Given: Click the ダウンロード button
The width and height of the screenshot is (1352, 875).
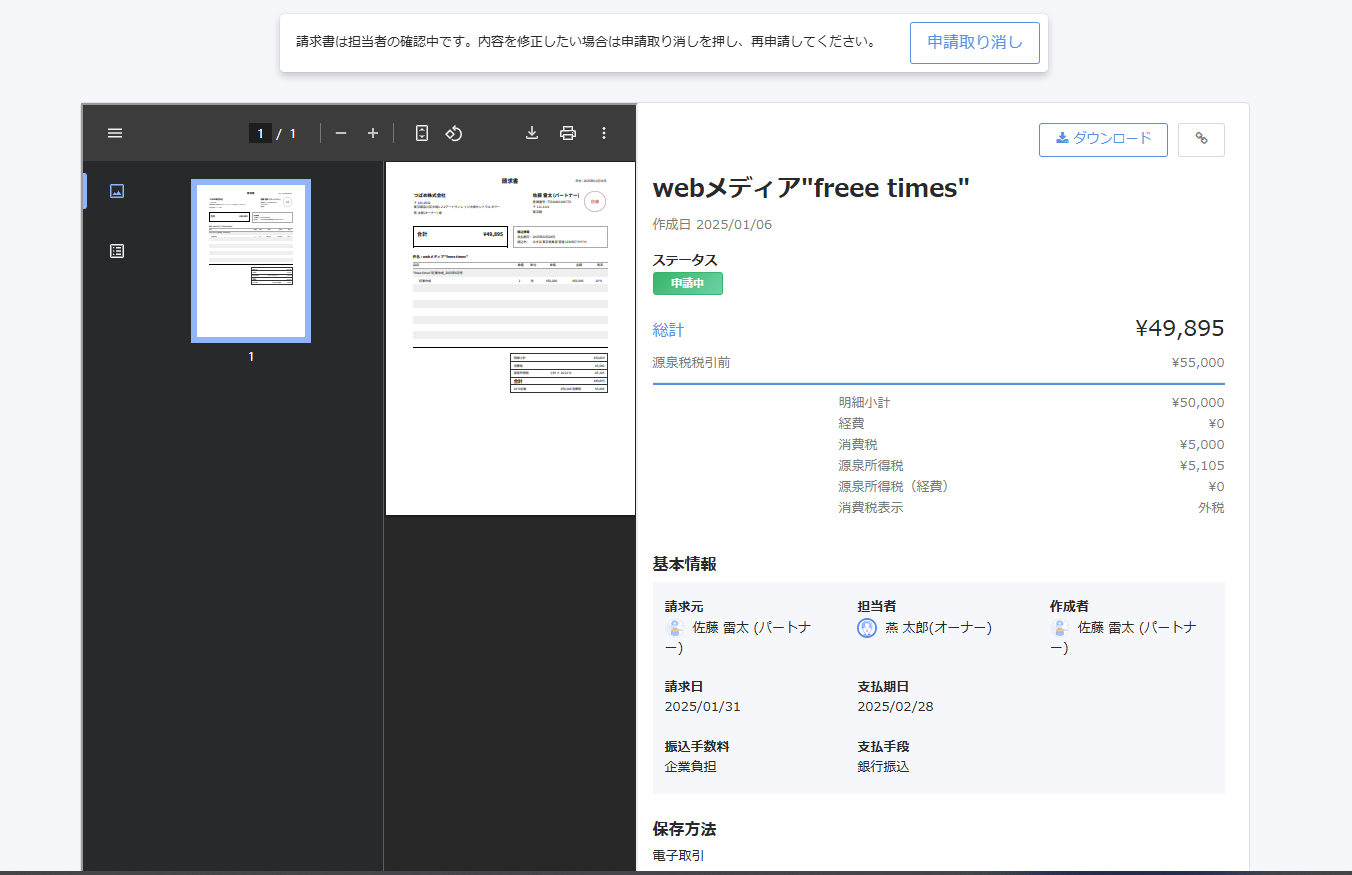Looking at the screenshot, I should (x=1103, y=139).
